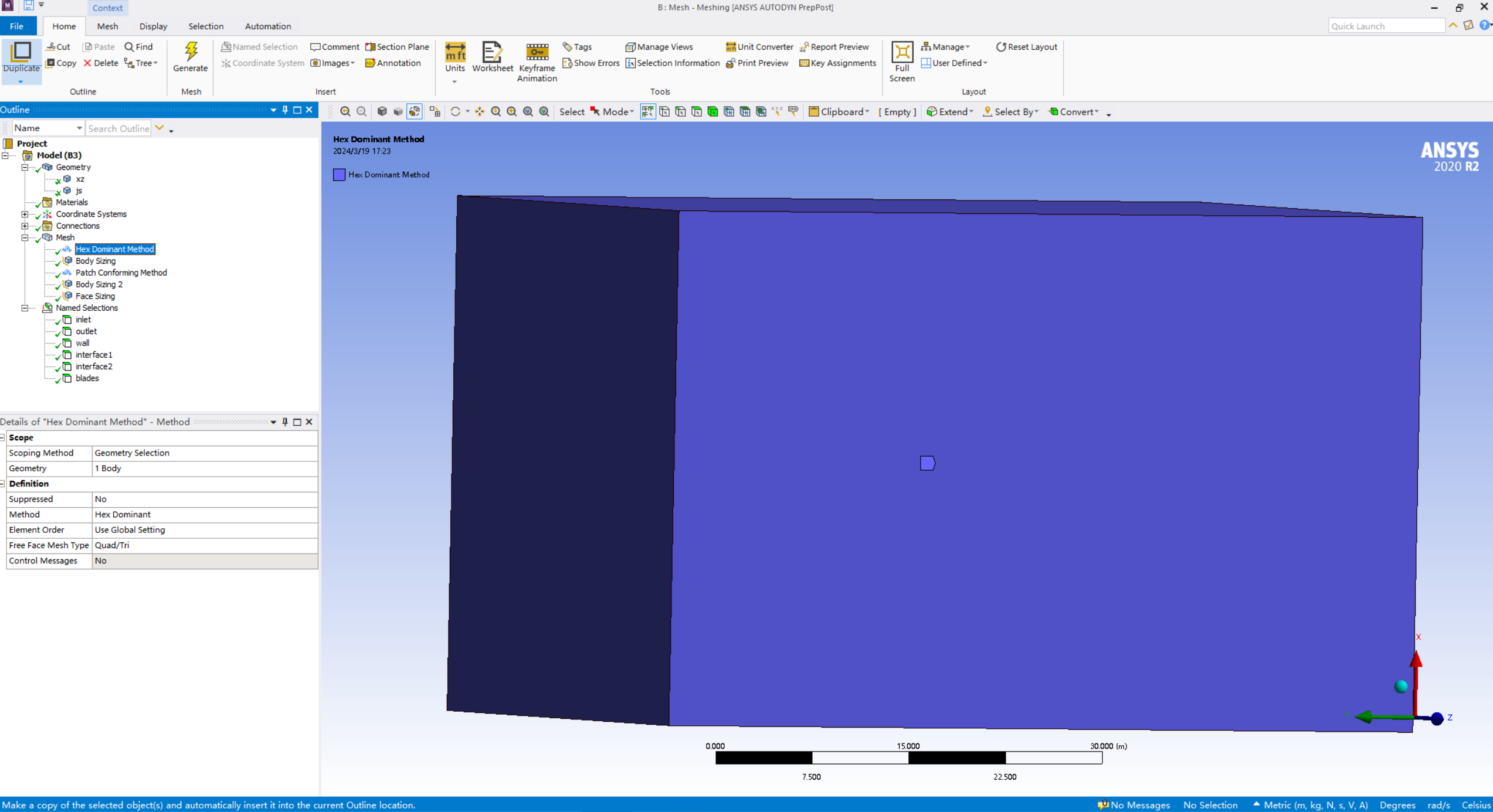Open the Extend dropdown

(950, 111)
